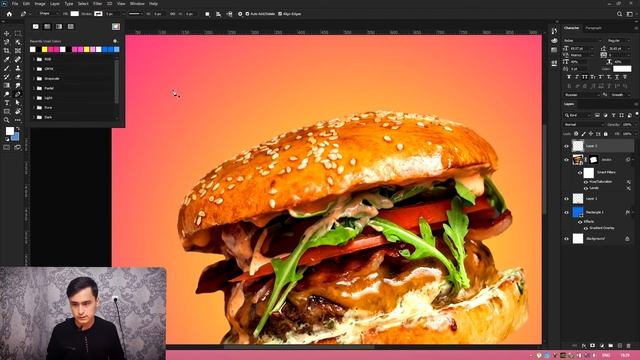Viewport: 640px width, 360px height.
Task: Switch to the Character tab
Action: click(571, 28)
